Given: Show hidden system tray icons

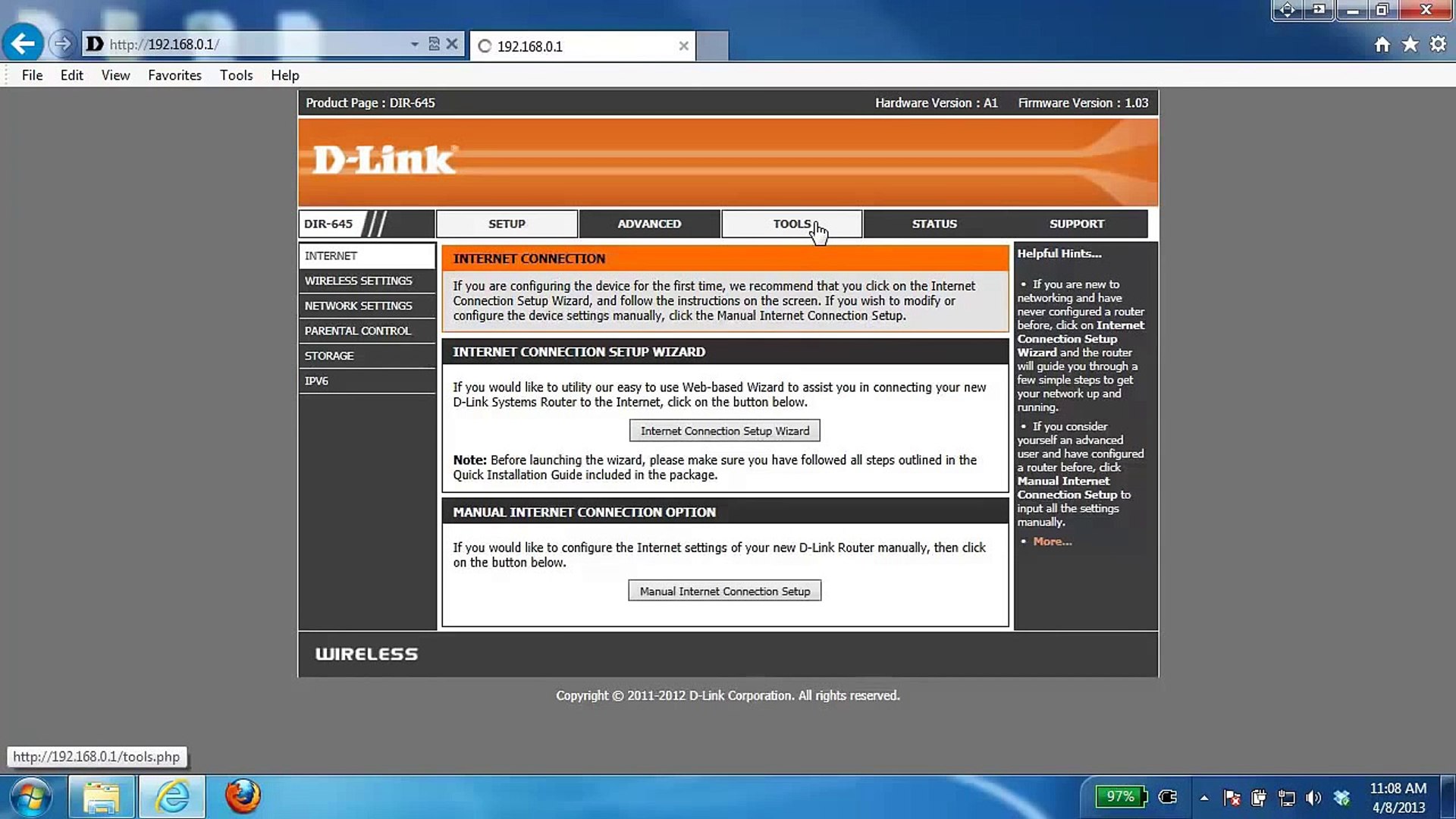Looking at the screenshot, I should tap(1204, 797).
